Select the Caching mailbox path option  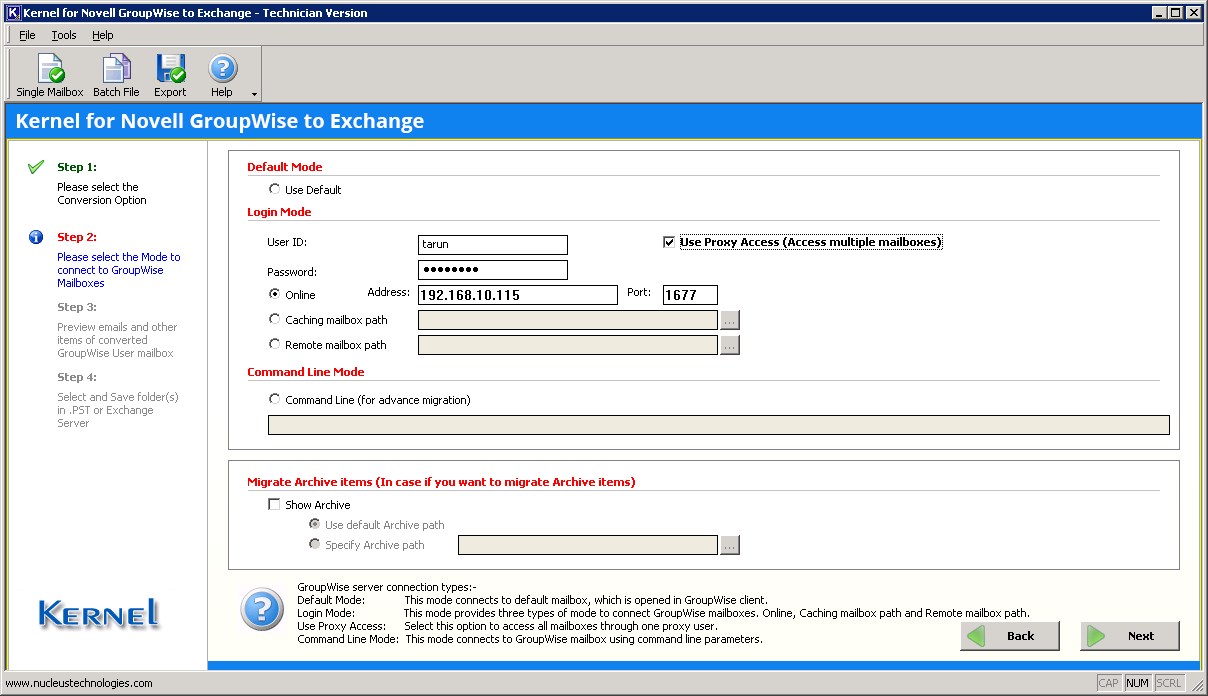(x=275, y=320)
